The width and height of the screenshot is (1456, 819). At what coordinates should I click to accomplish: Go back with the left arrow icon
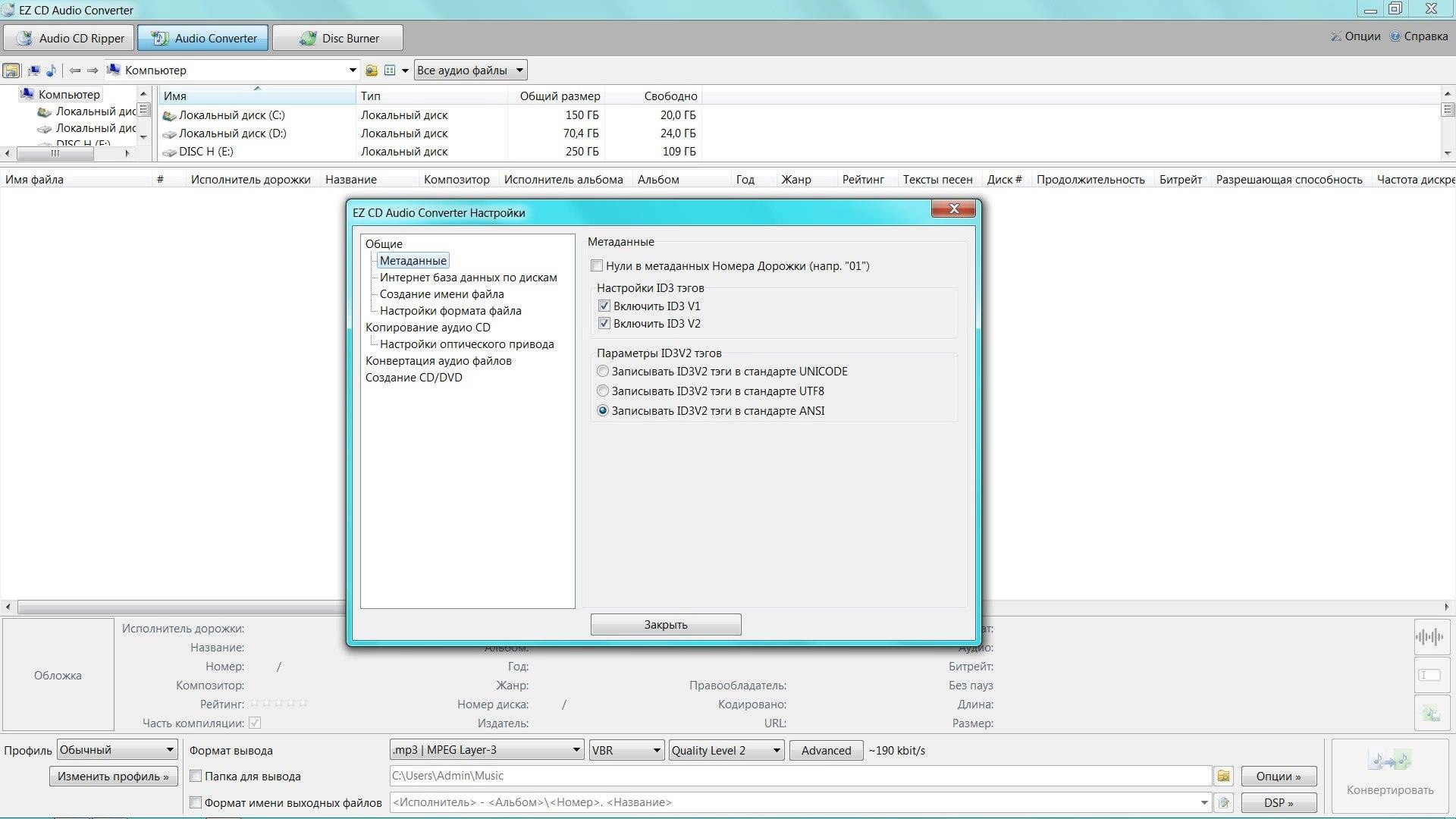(75, 71)
